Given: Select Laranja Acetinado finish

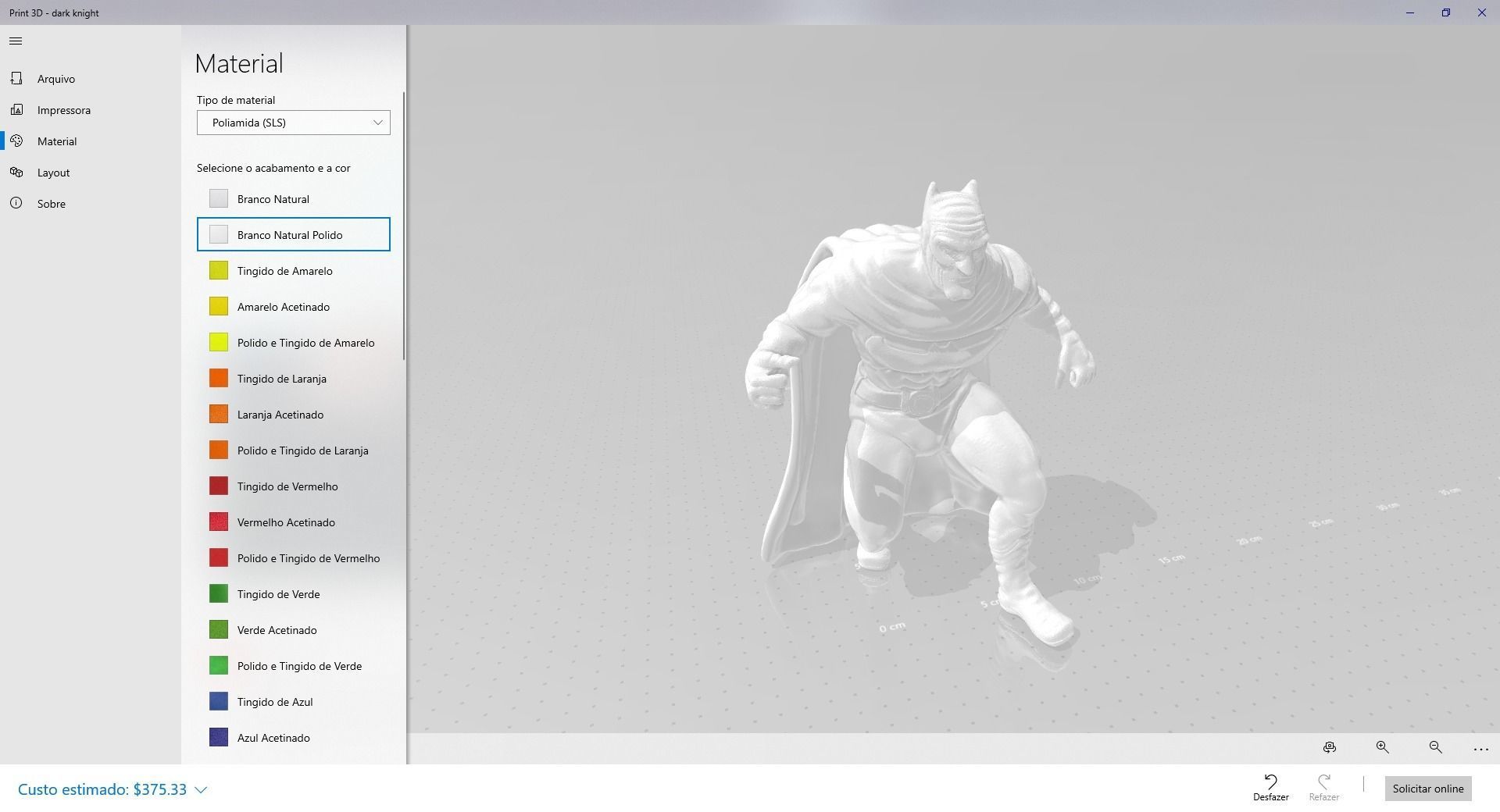Looking at the screenshot, I should click(x=294, y=415).
